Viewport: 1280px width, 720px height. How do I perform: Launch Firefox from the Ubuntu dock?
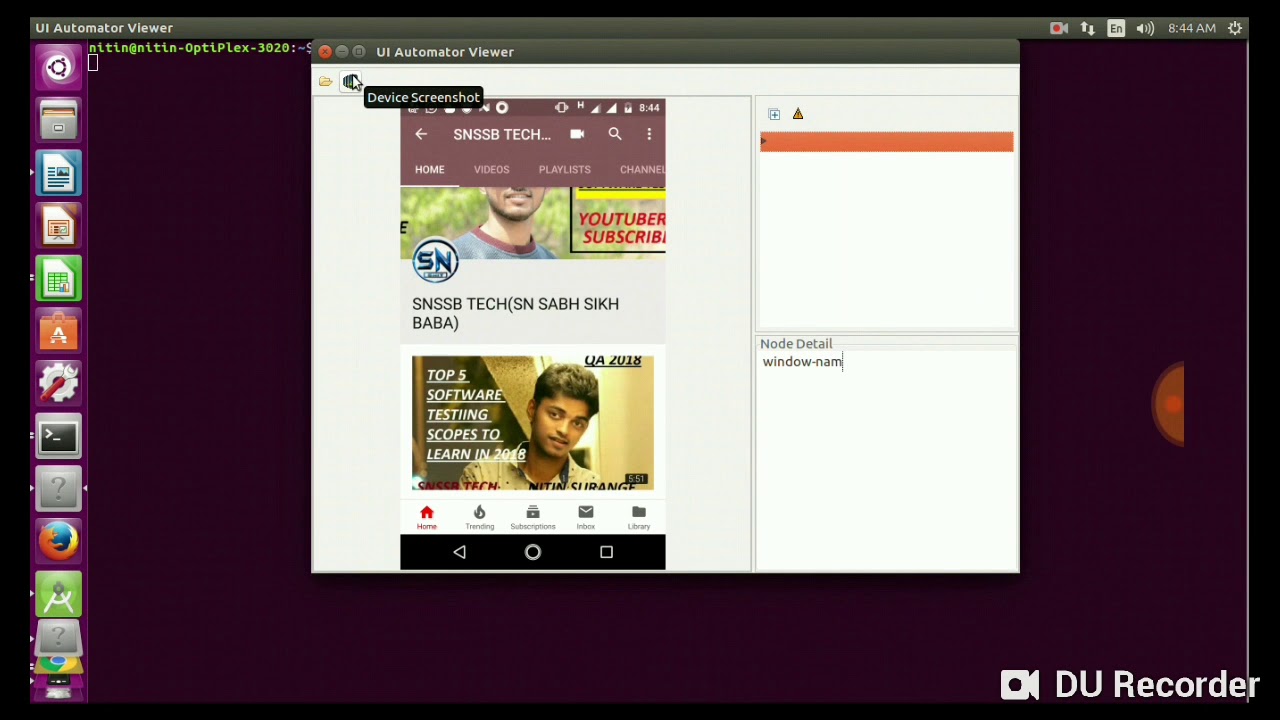(x=58, y=542)
